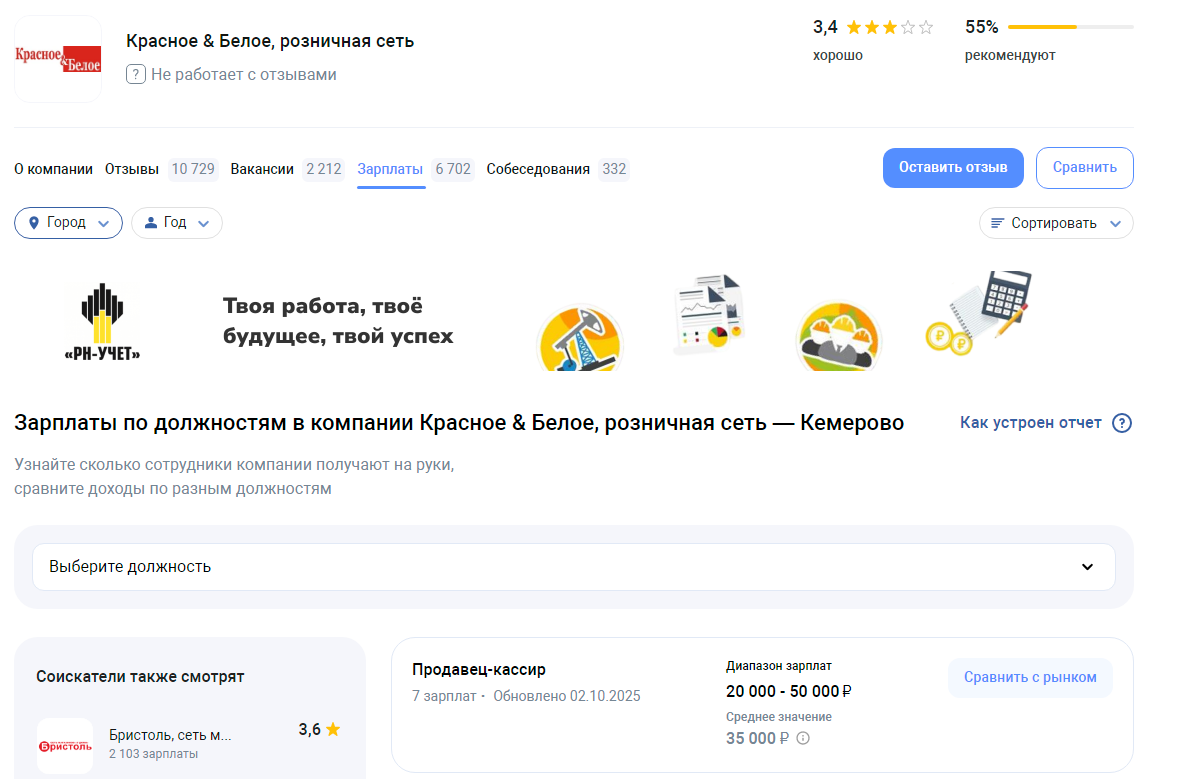Viewport: 1185px width, 779px height.
Task: Click the question mark icon next to 'Как устроен отчет'
Action: pyautogui.click(x=1122, y=423)
